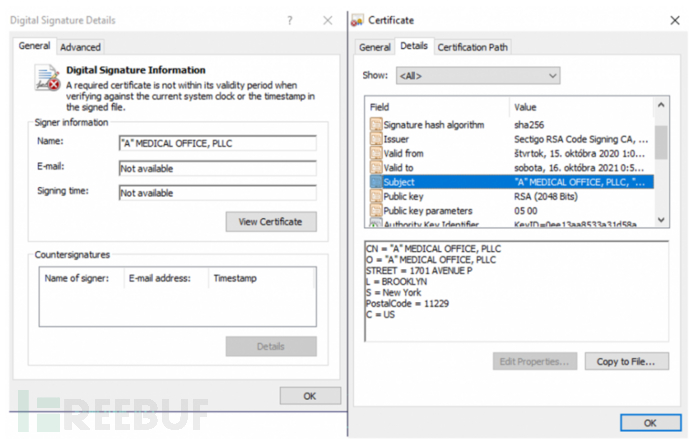Click the Signature hash algorithm field icon
690x439 pixels.
click(x=376, y=125)
